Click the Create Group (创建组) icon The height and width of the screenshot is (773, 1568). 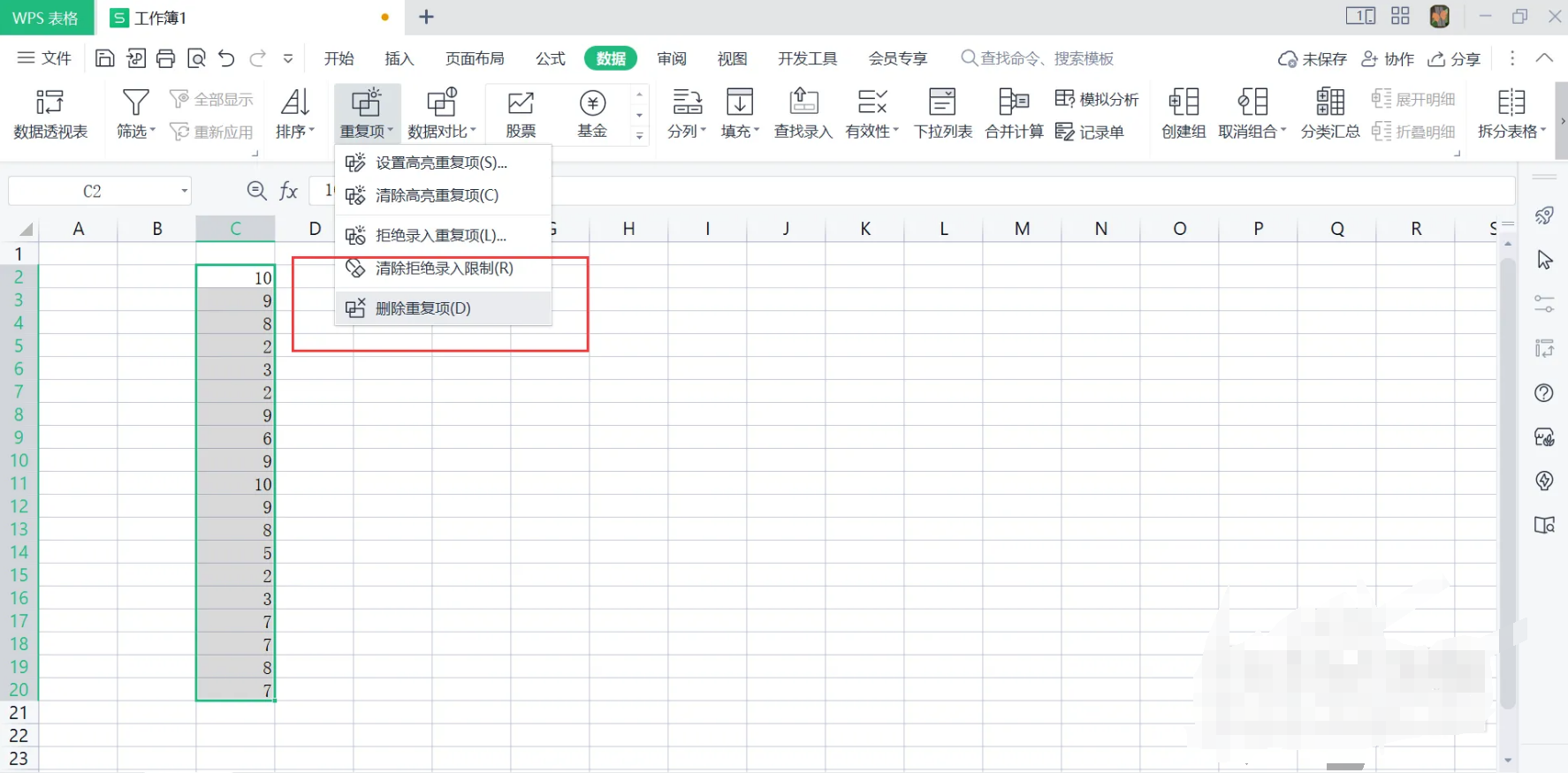click(1184, 112)
